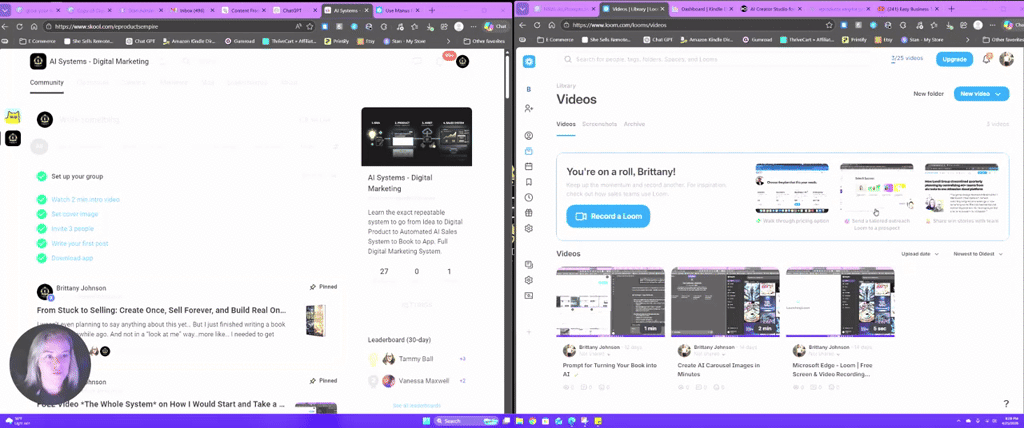The image size is (1024, 428).
Task: Go to home in Loom browser window
Action: pos(551,25)
